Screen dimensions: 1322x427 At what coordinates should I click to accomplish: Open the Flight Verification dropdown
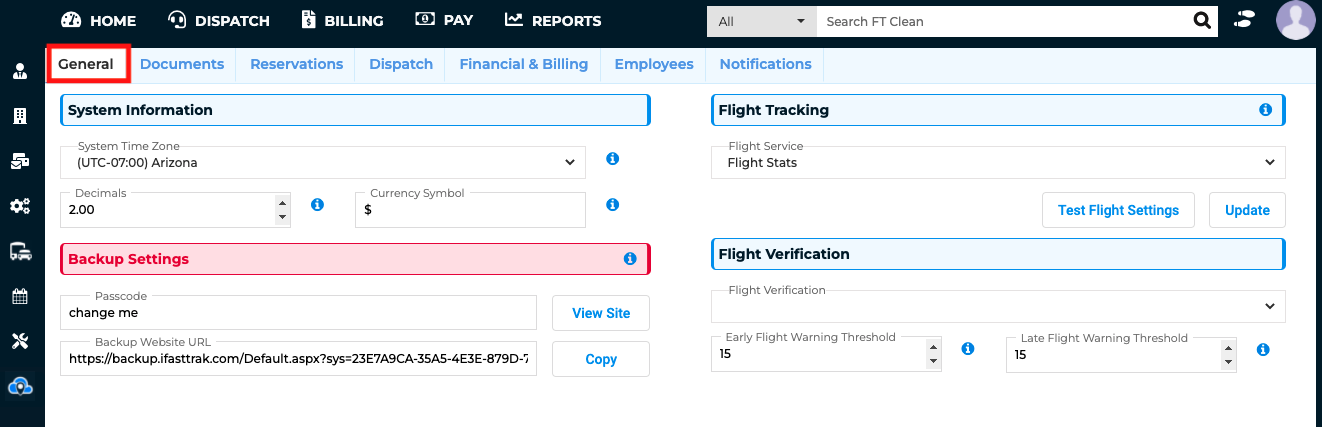998,305
